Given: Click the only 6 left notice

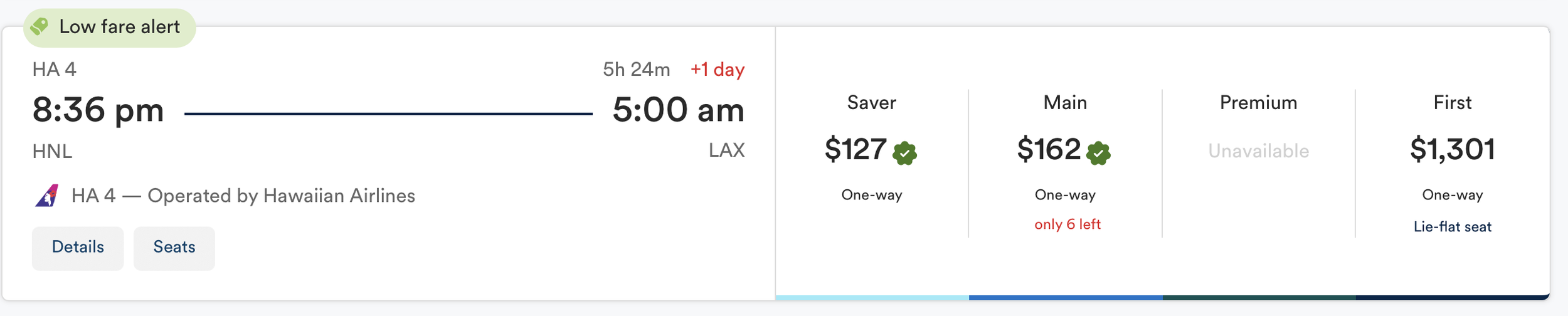Looking at the screenshot, I should click(1067, 224).
